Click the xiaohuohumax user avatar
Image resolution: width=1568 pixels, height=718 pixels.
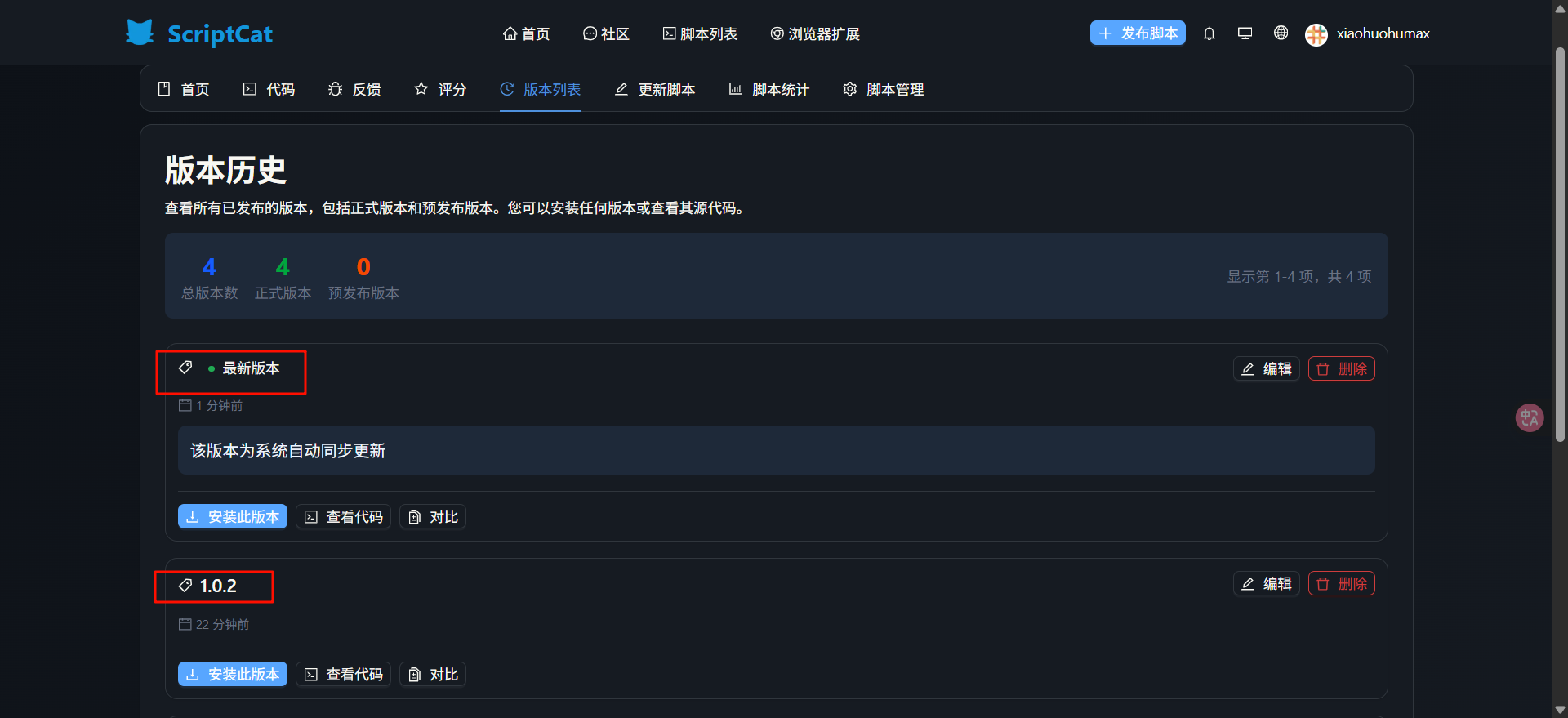(x=1316, y=34)
